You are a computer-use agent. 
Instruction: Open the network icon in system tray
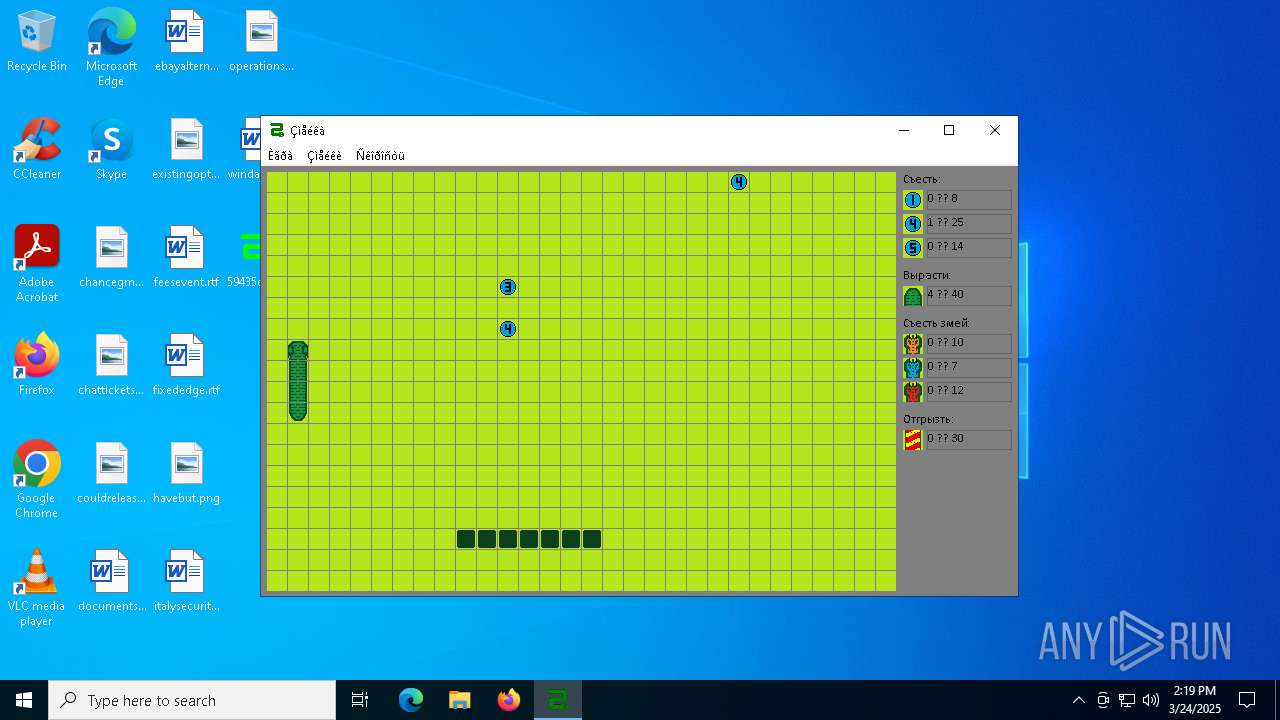tap(1127, 700)
